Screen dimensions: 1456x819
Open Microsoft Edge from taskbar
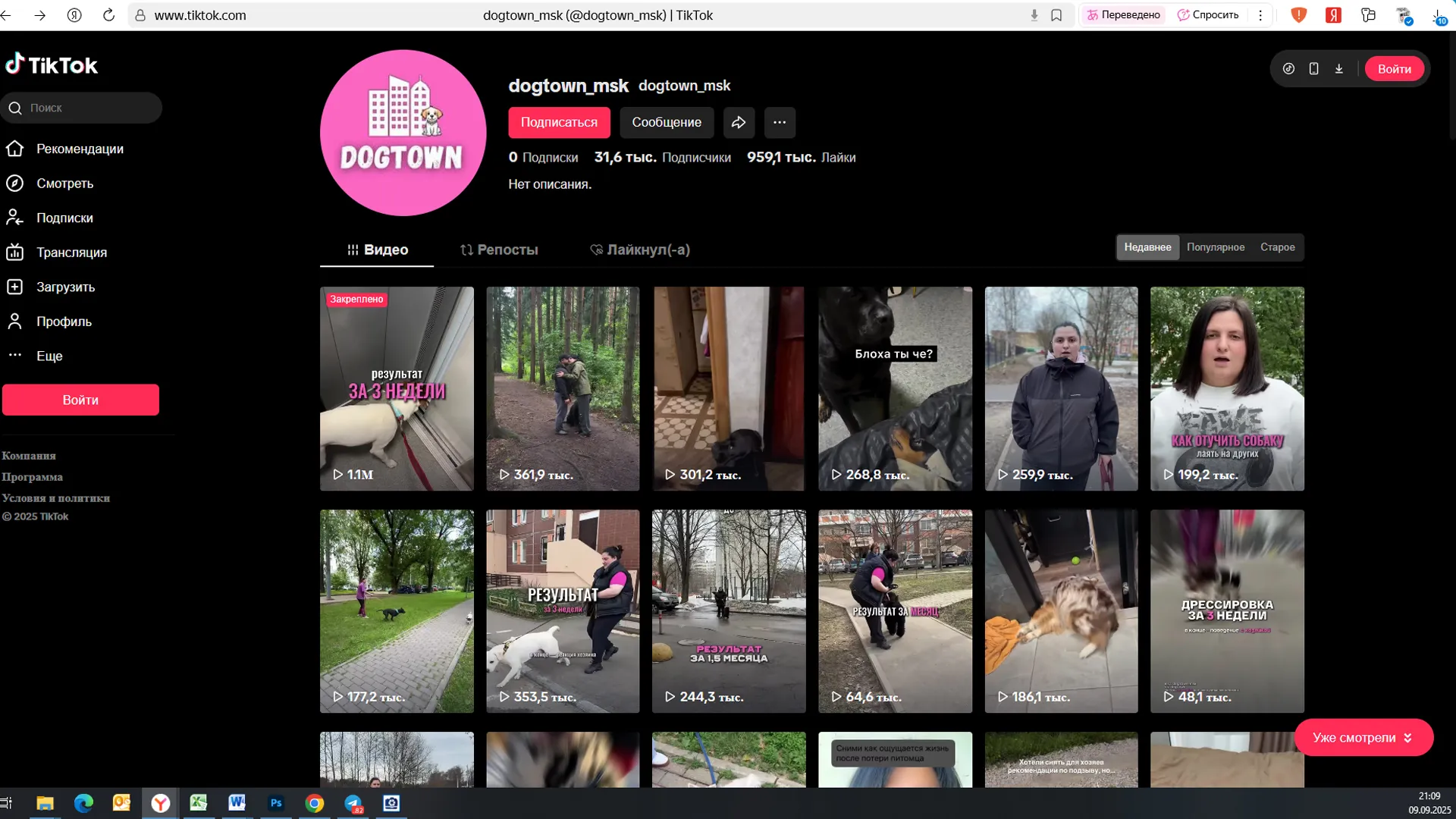(83, 803)
